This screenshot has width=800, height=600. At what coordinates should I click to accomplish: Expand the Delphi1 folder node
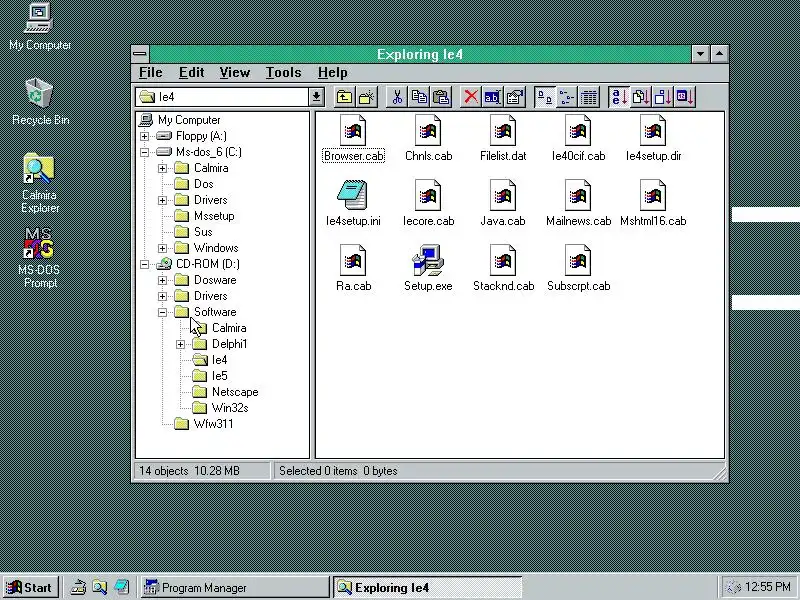(180, 344)
